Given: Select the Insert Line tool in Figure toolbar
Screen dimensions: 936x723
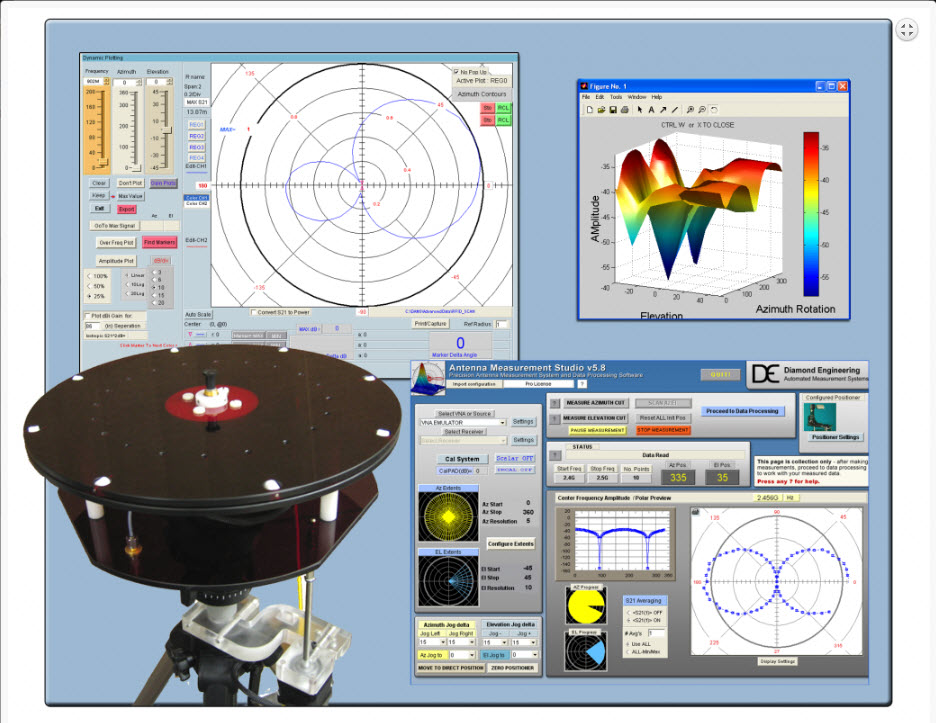Looking at the screenshot, I should (x=675, y=110).
